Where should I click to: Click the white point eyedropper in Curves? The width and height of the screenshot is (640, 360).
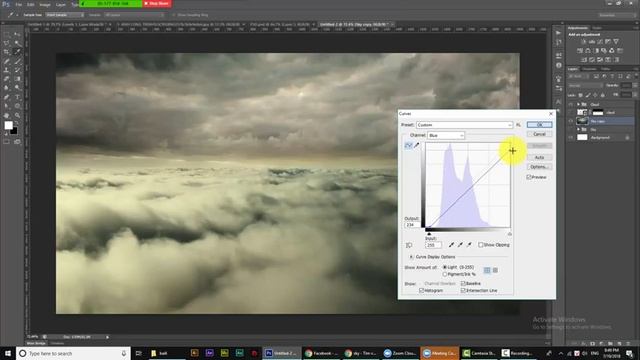(x=469, y=245)
